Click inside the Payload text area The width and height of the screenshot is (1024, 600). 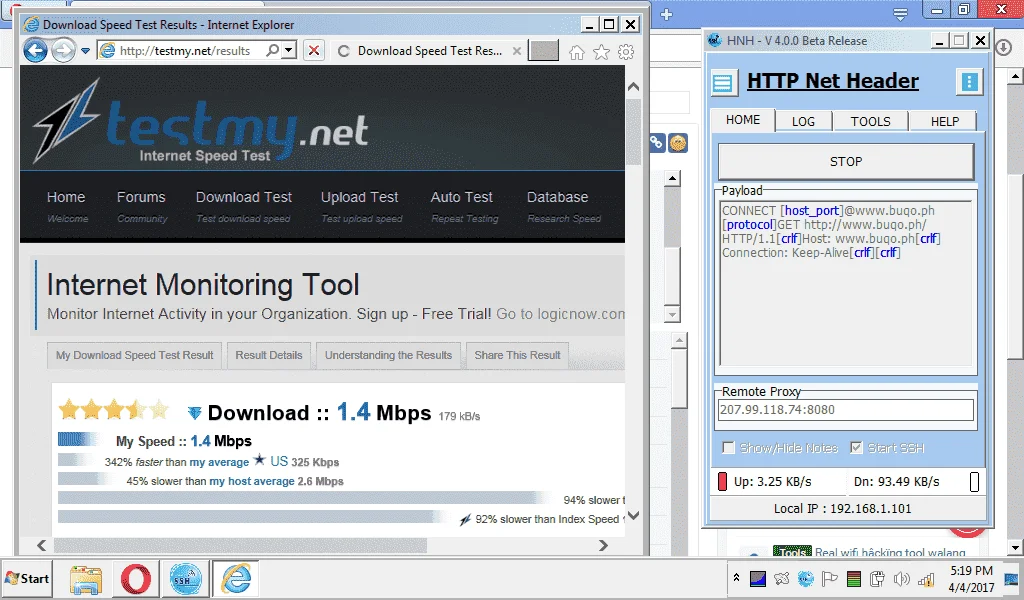tap(846, 284)
